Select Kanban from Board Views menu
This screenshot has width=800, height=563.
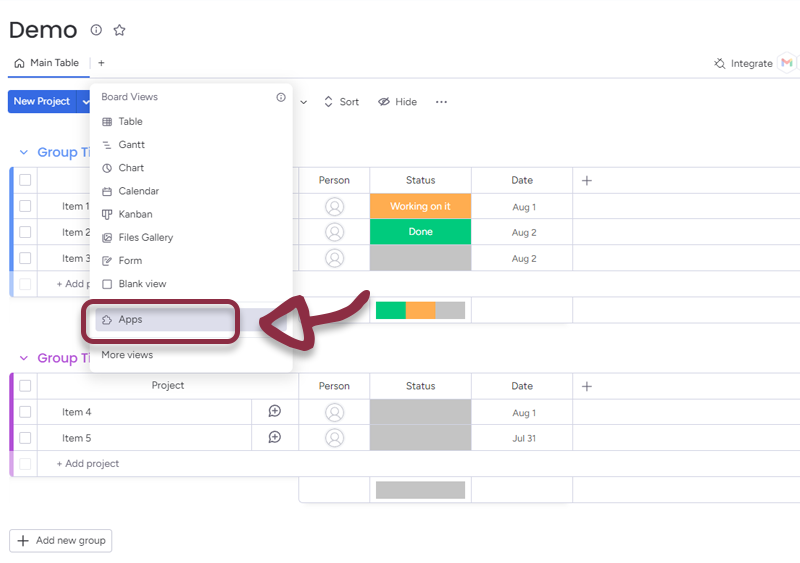point(135,214)
